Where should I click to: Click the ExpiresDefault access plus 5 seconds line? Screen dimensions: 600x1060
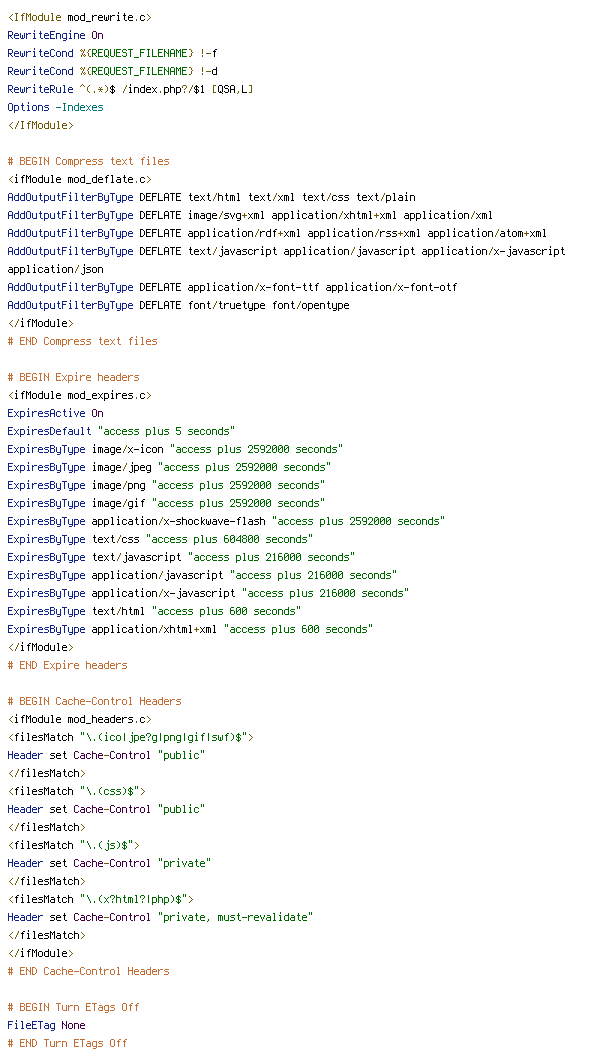[121, 431]
